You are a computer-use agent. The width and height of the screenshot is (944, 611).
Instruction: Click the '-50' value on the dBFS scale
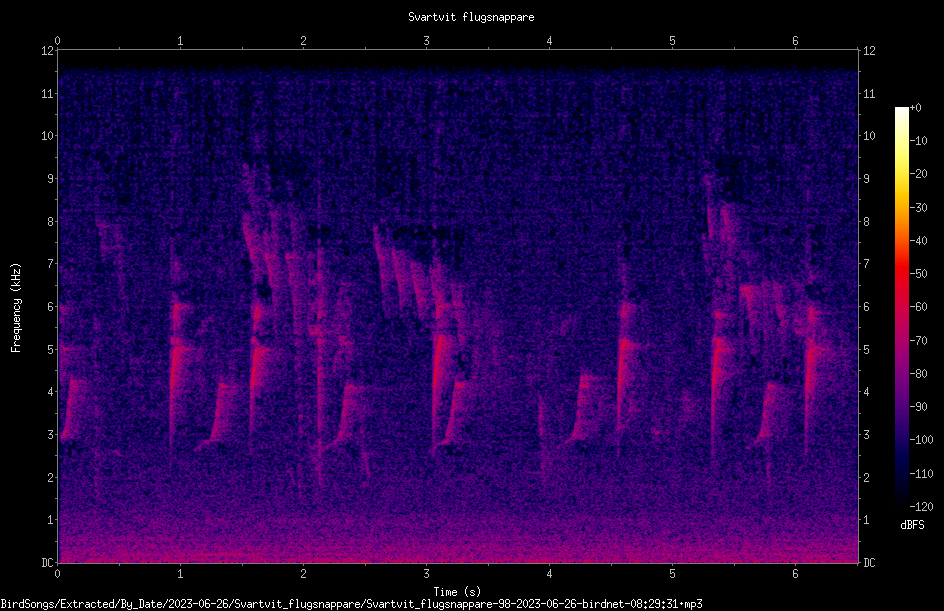point(918,274)
